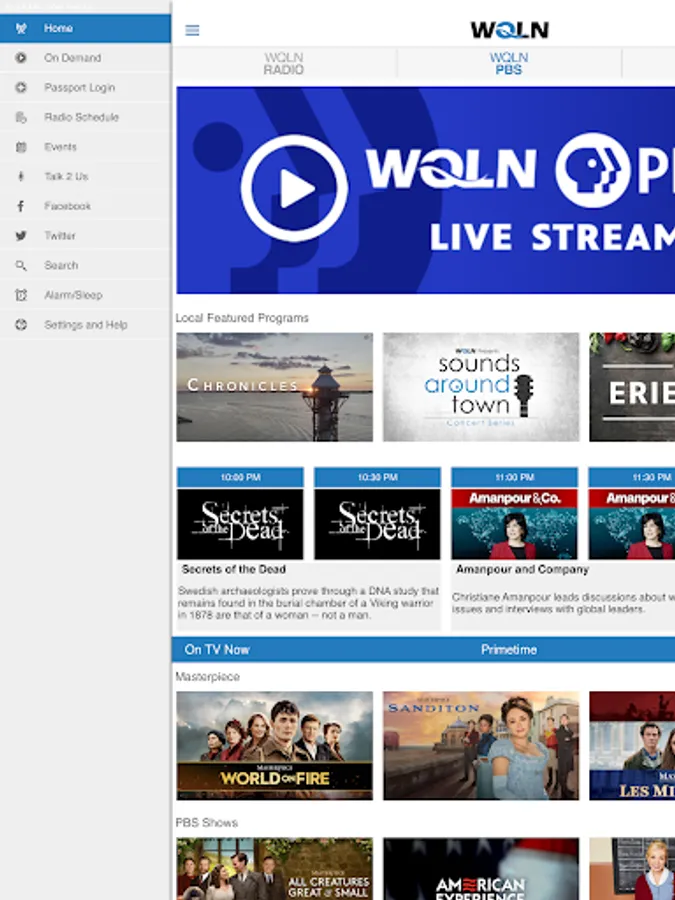This screenshot has width=675, height=900.
Task: Click the Talk 2 Us microphone icon
Action: click(x=21, y=177)
